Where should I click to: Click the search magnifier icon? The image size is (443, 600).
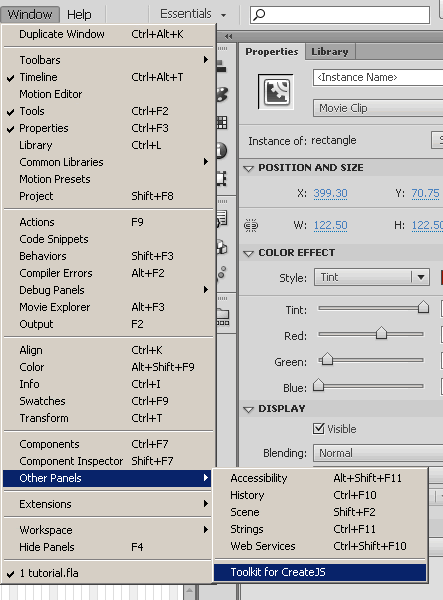[x=259, y=15]
